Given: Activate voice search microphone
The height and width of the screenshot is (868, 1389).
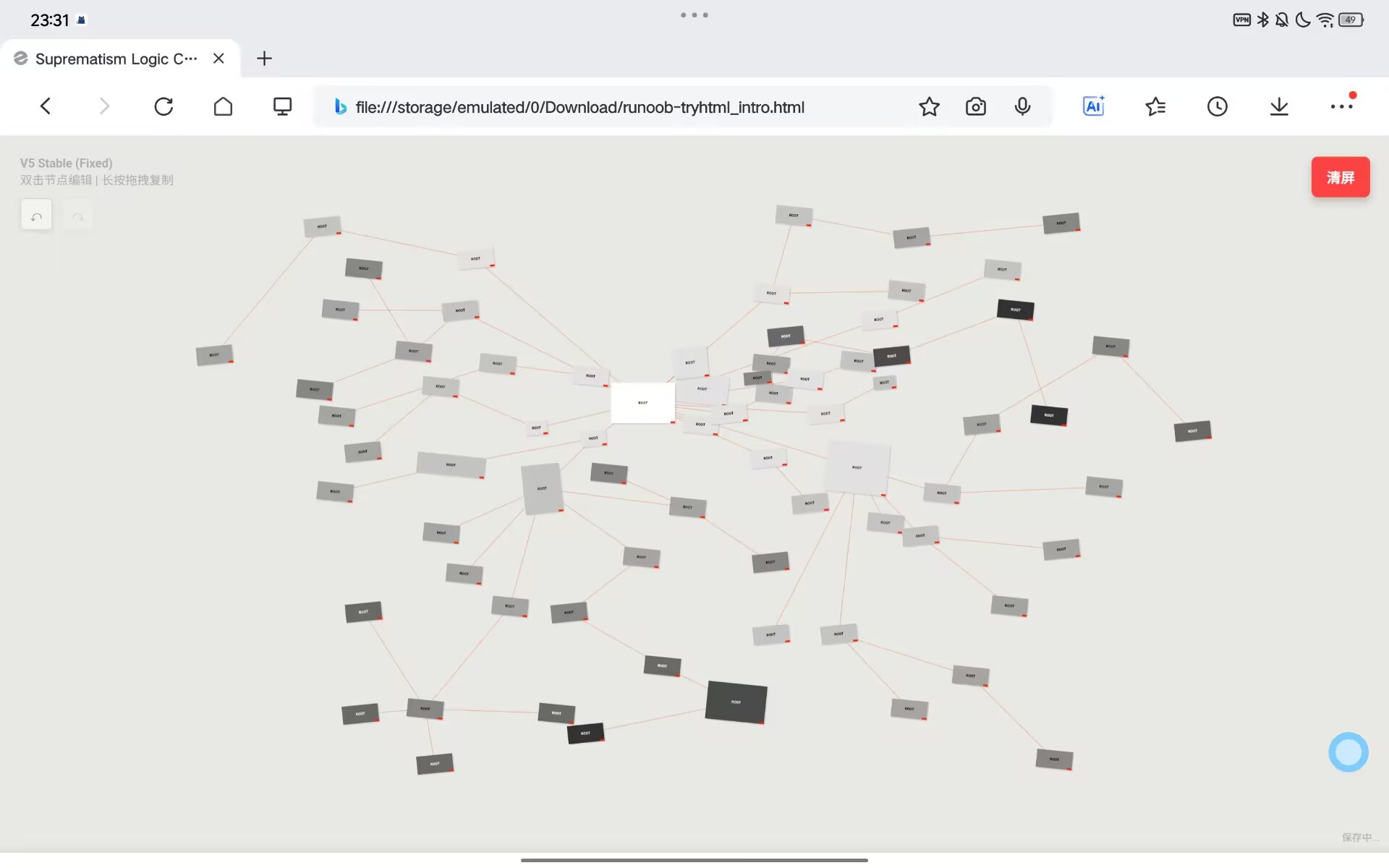Looking at the screenshot, I should click(1022, 107).
